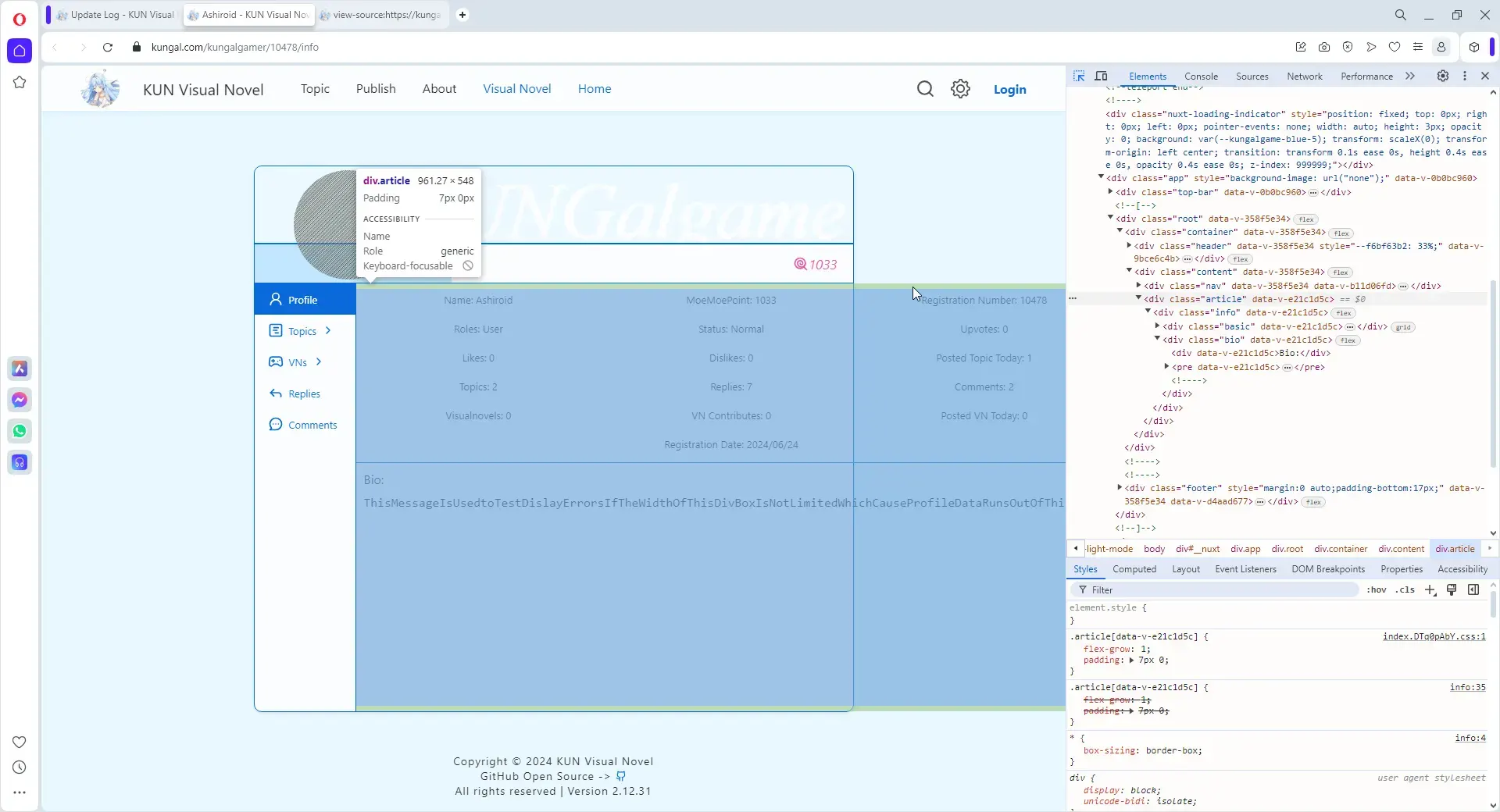
Task: Open the Layout pane tab
Action: [x=1186, y=569]
